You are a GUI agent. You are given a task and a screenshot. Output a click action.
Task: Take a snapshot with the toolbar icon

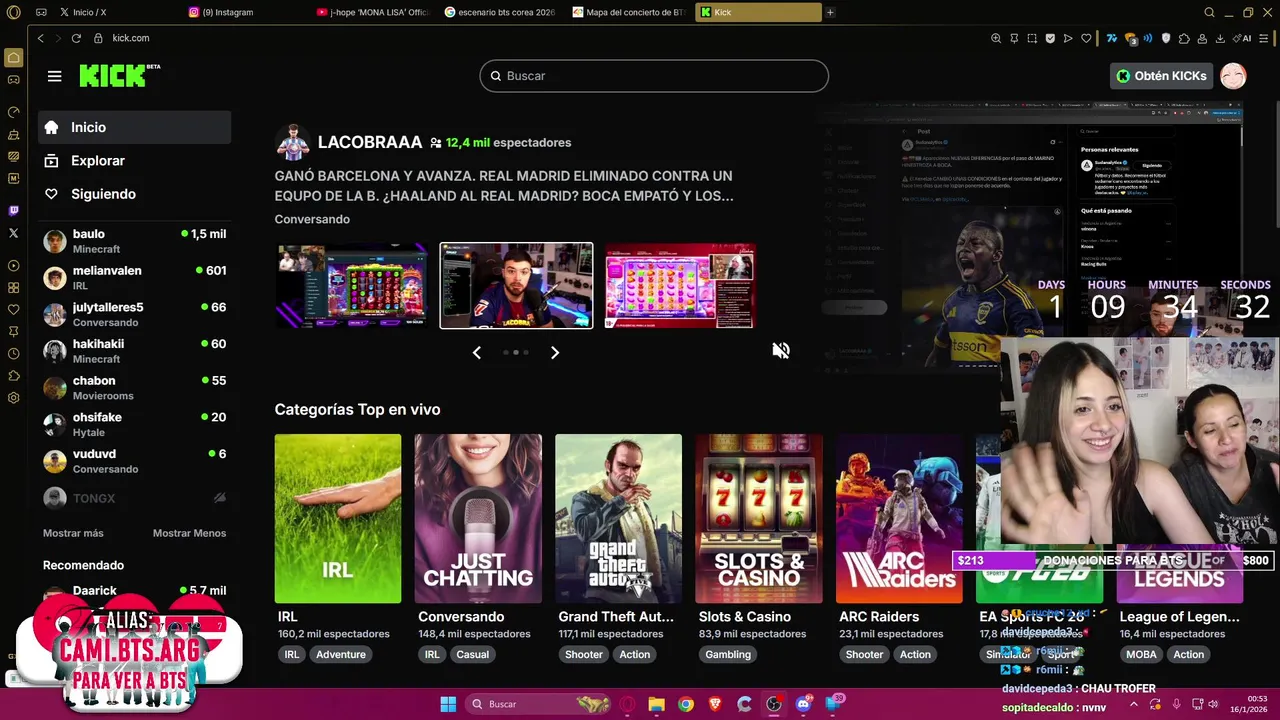click(x=1032, y=39)
